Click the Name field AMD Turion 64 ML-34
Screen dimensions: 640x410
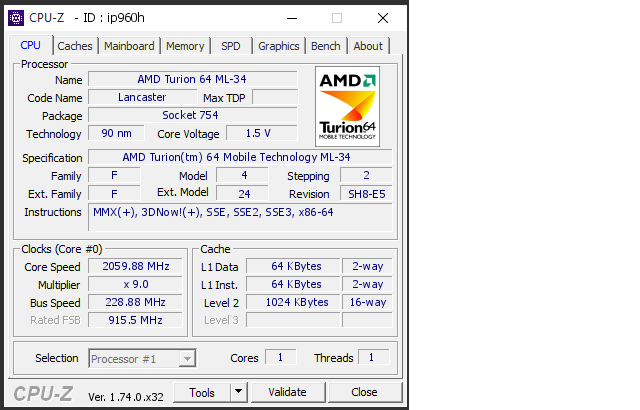click(x=192, y=79)
